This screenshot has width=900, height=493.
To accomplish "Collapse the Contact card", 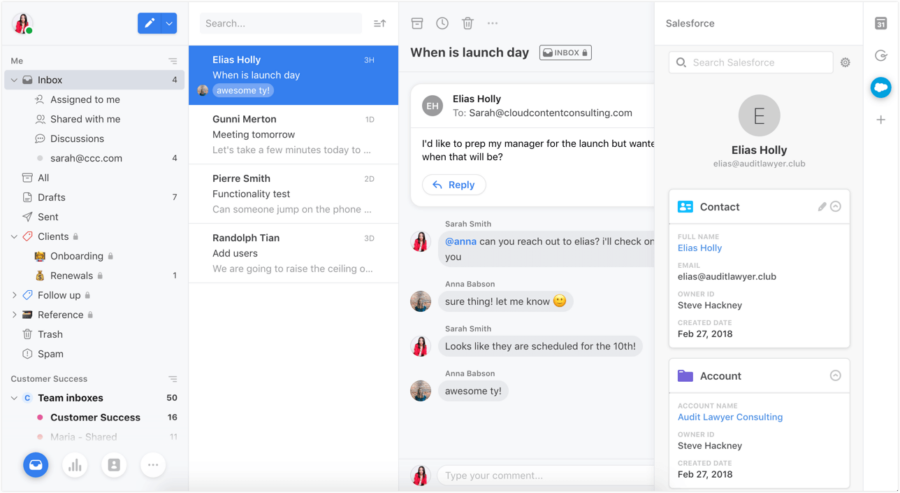I will (836, 207).
